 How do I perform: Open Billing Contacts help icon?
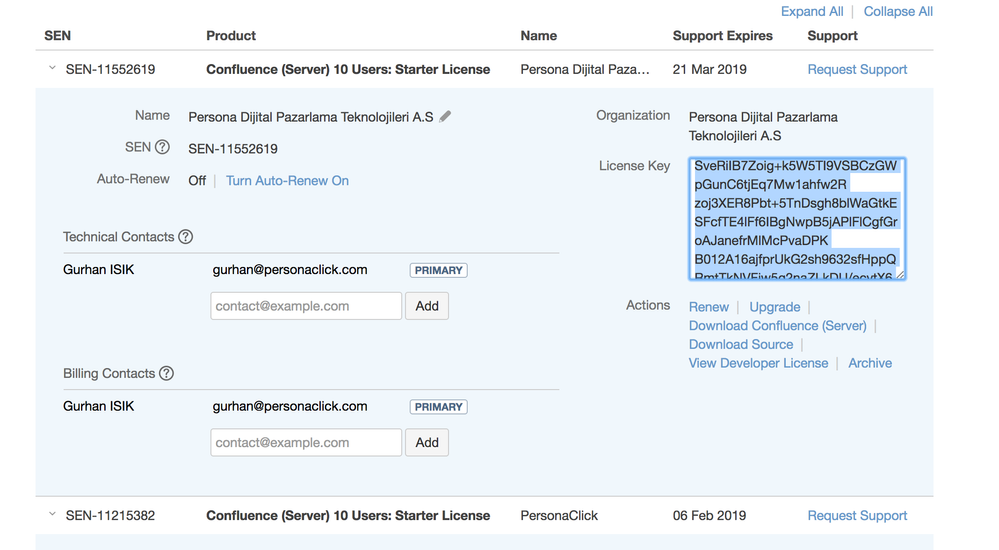(x=166, y=373)
